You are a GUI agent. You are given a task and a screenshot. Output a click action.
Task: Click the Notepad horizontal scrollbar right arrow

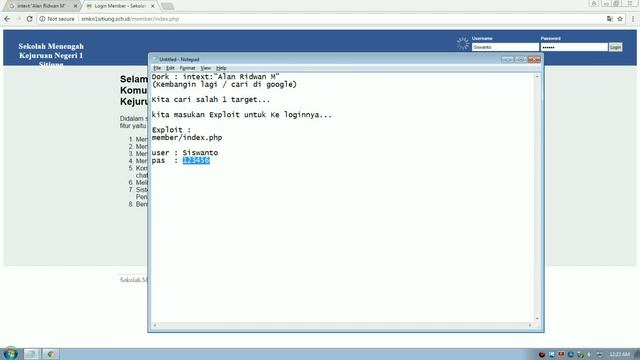[x=530, y=325]
